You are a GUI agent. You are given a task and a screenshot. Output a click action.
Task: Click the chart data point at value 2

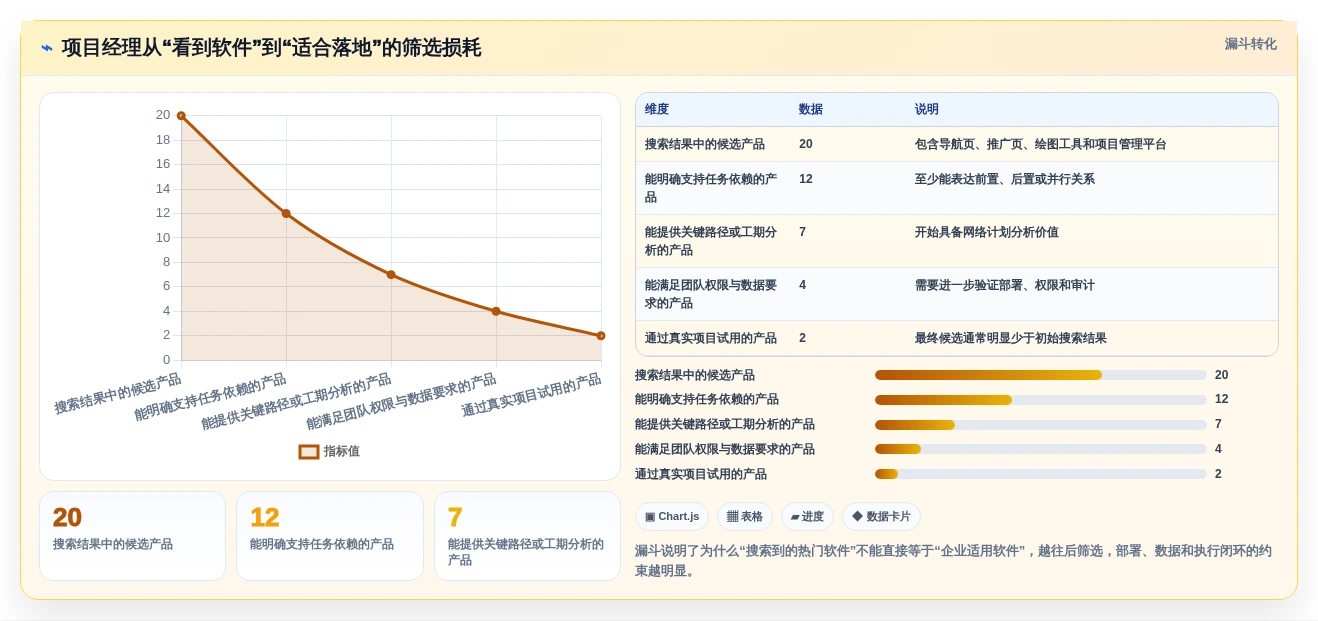pos(601,335)
